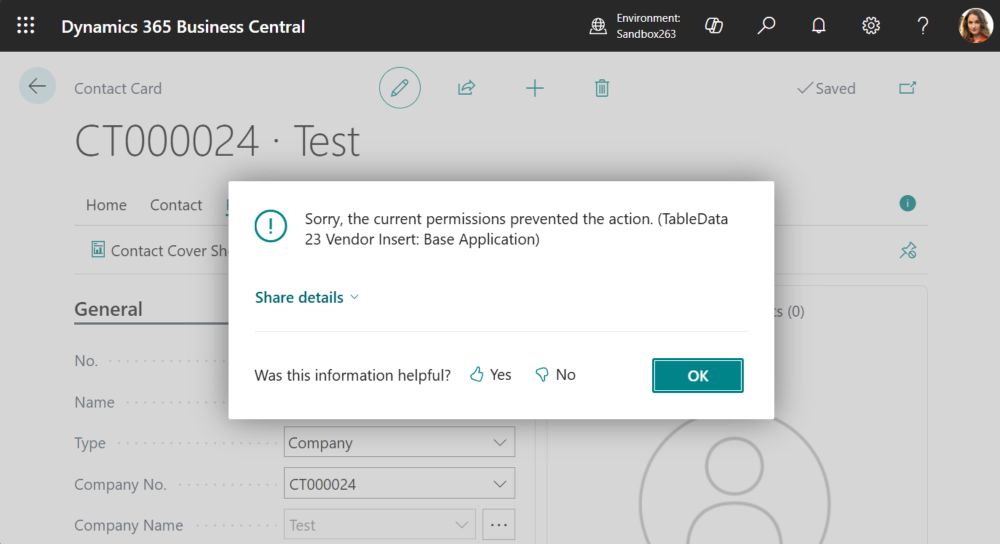Click the CT000024 · Test page title
Image resolution: width=1000 pixels, height=544 pixels.
[x=217, y=141]
